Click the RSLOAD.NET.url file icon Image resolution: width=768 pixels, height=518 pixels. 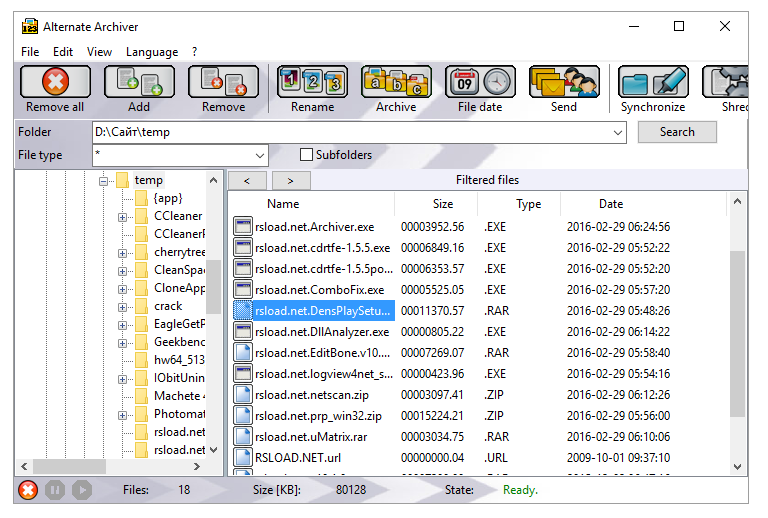tap(242, 458)
